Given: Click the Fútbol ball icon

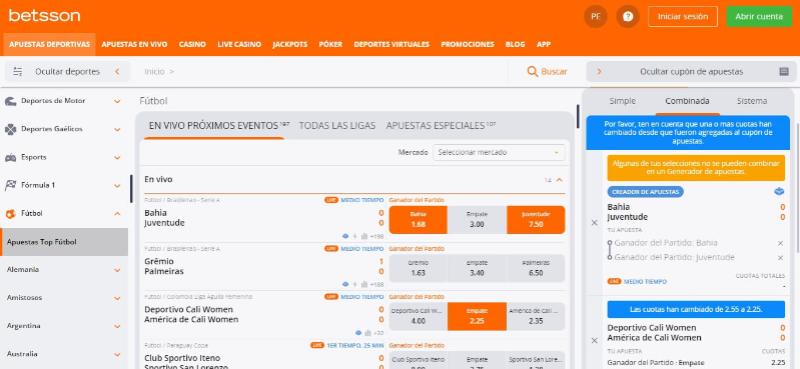Looking at the screenshot, I should (10, 214).
